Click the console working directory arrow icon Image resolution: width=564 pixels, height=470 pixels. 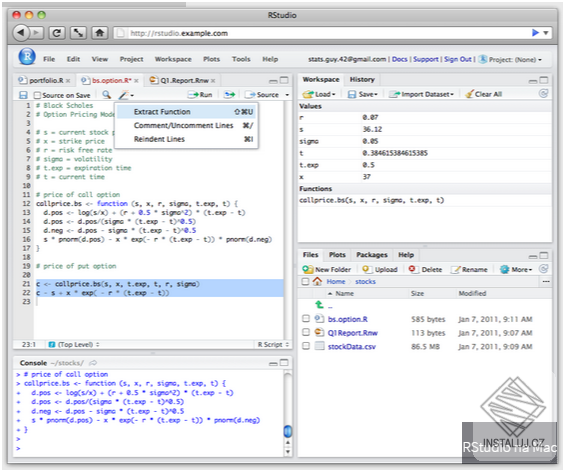(93, 363)
